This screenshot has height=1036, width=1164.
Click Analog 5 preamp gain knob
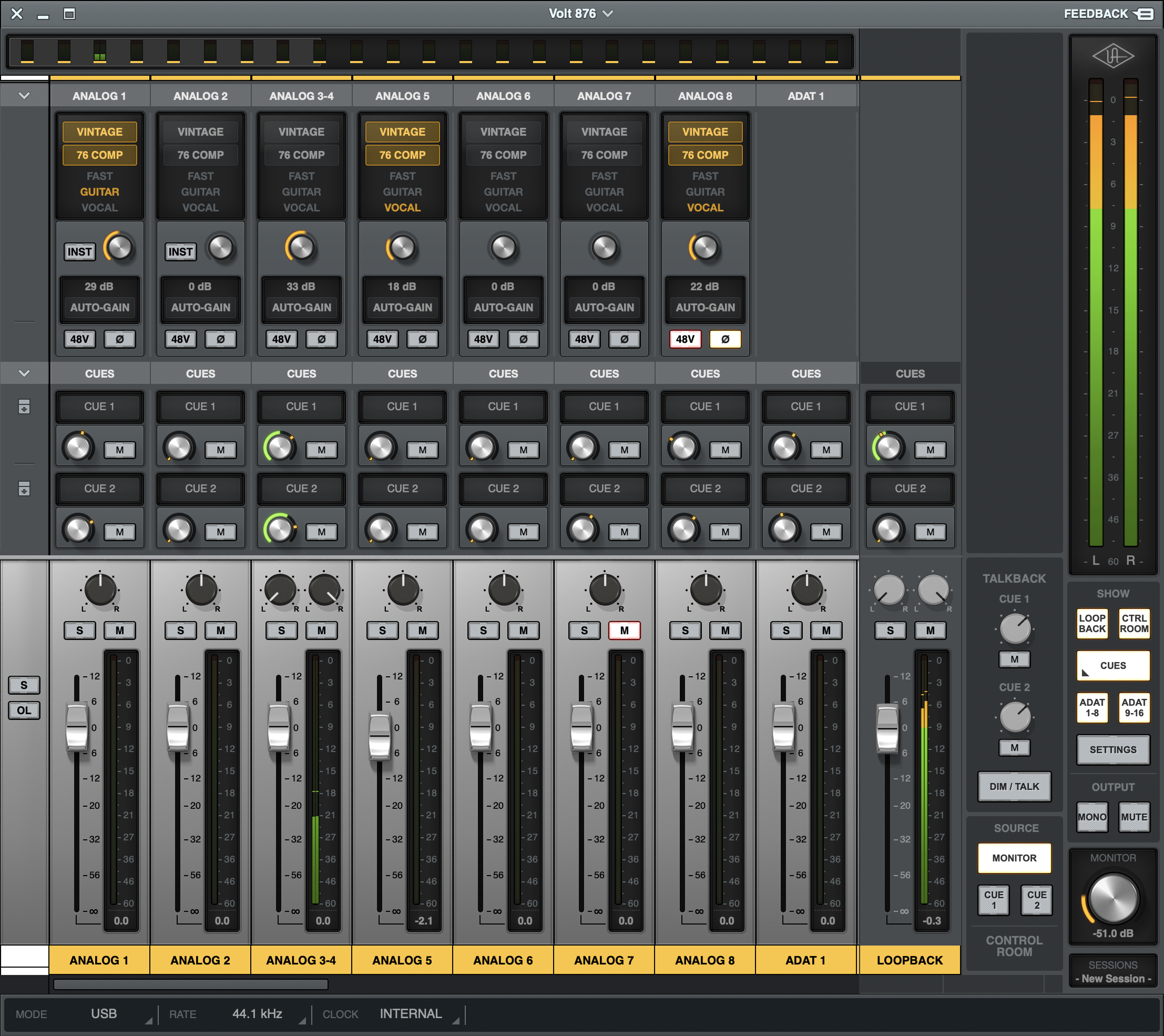pyautogui.click(x=402, y=248)
